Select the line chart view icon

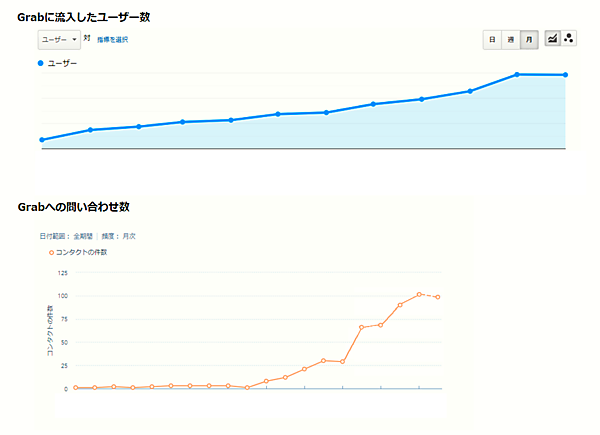coord(552,39)
